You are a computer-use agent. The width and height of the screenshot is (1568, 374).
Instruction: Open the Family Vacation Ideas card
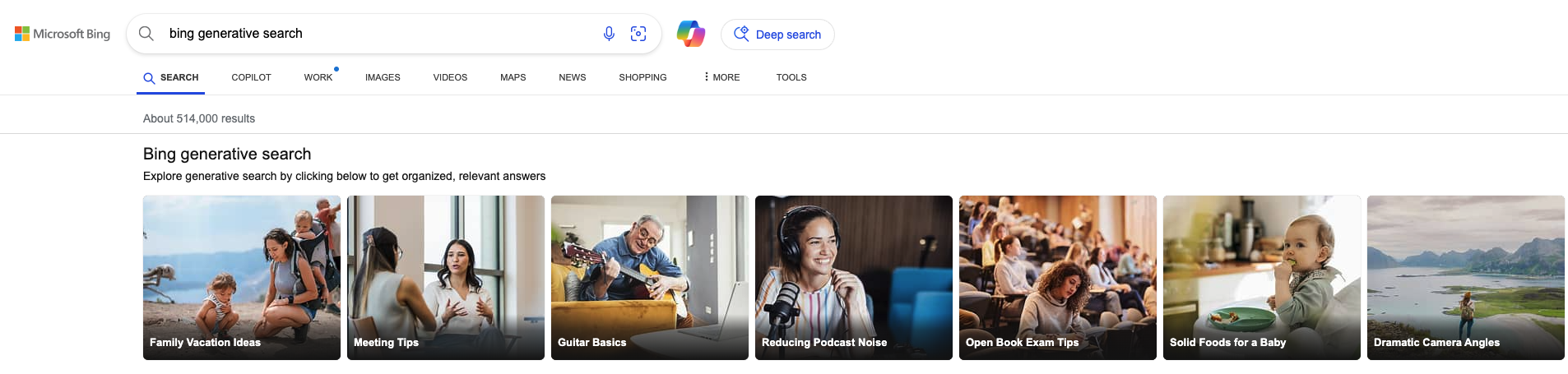[x=242, y=277]
